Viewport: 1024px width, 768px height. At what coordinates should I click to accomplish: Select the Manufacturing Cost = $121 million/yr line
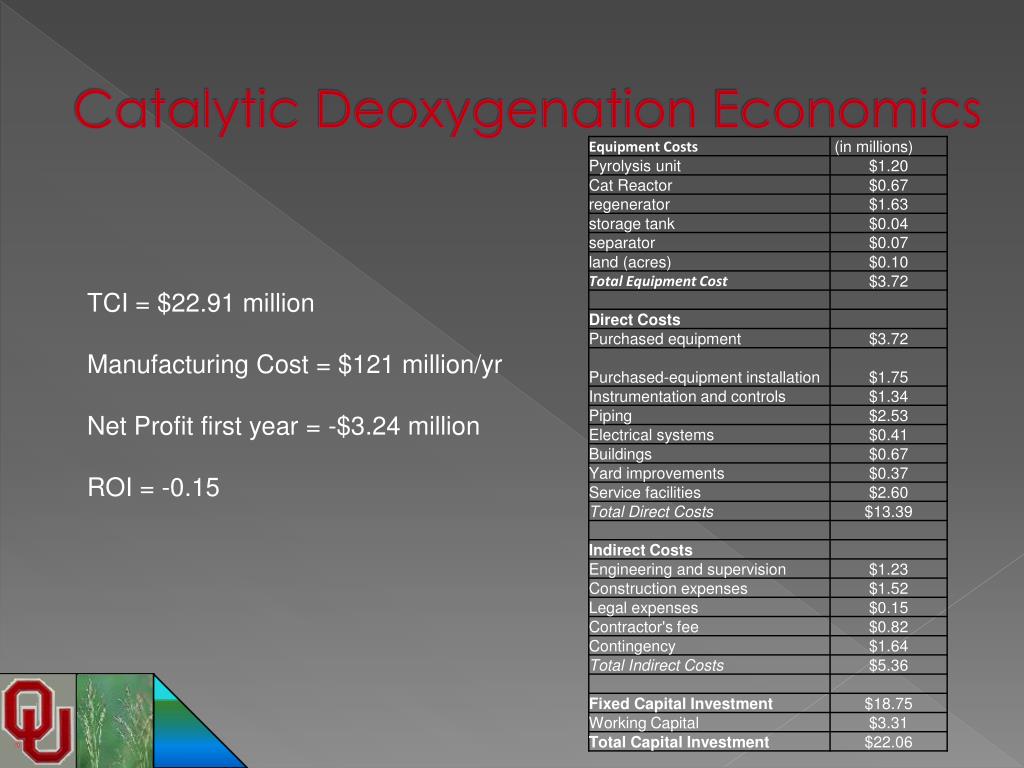tap(295, 364)
